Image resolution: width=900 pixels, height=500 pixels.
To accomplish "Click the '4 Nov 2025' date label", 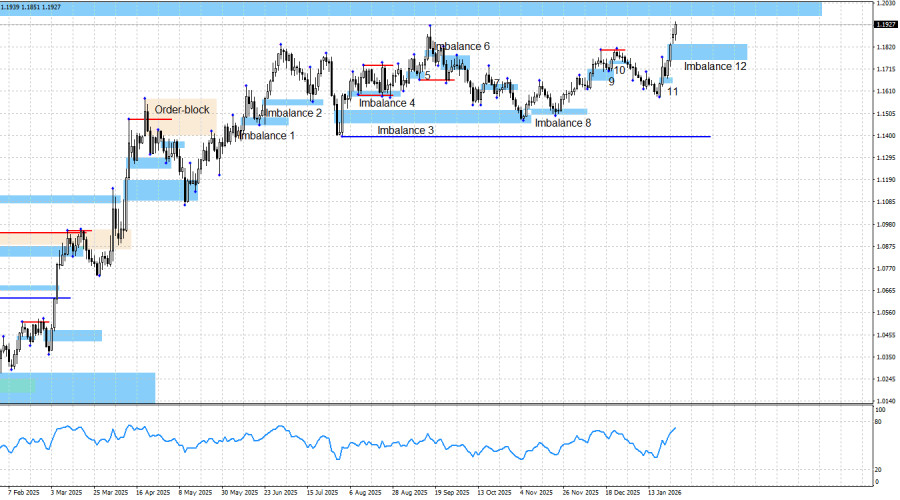I will pos(537,493).
